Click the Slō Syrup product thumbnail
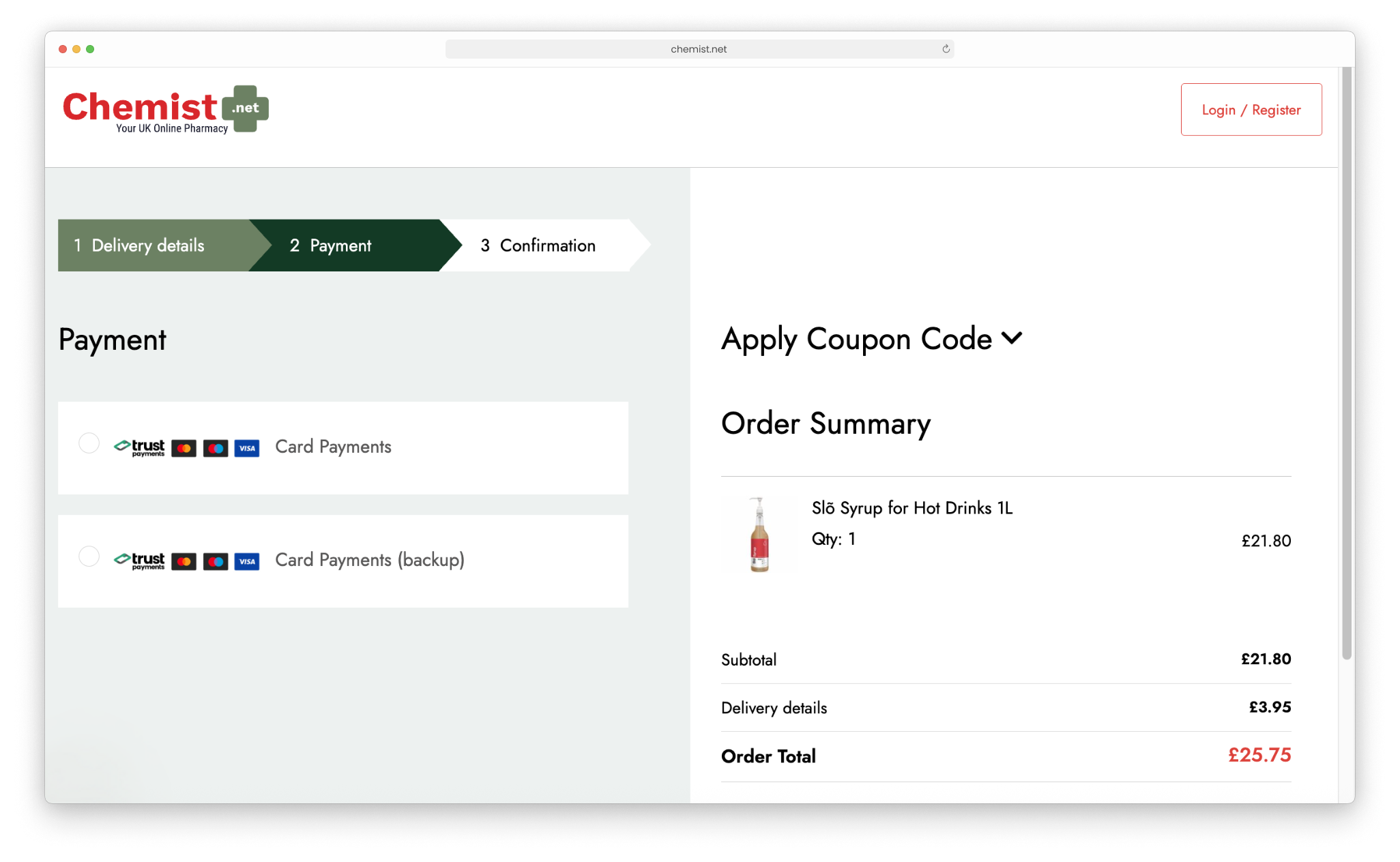The height and width of the screenshot is (862, 1400). click(x=759, y=535)
